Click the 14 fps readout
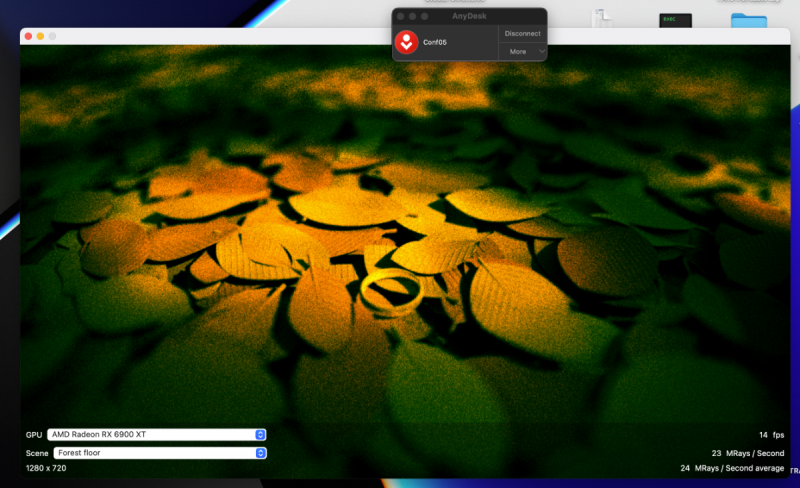 pyautogui.click(x=771, y=435)
